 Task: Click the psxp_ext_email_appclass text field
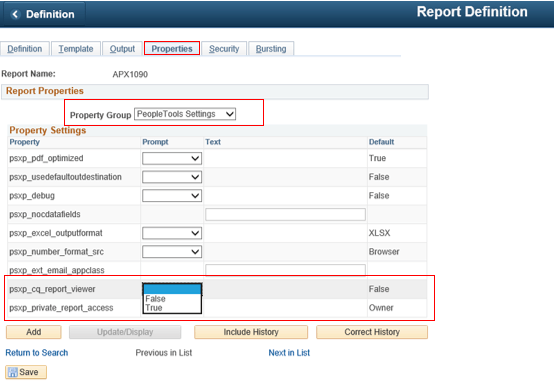pos(285,270)
